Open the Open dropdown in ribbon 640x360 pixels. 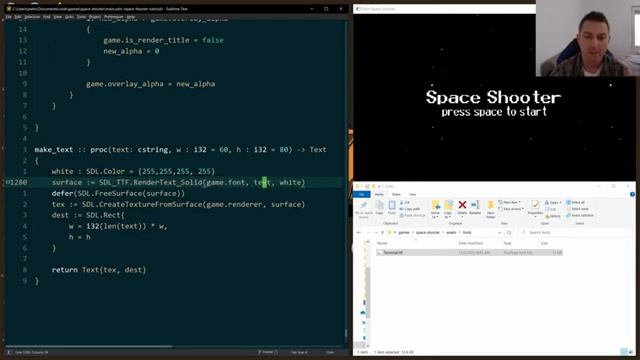pyautogui.click(x=552, y=202)
